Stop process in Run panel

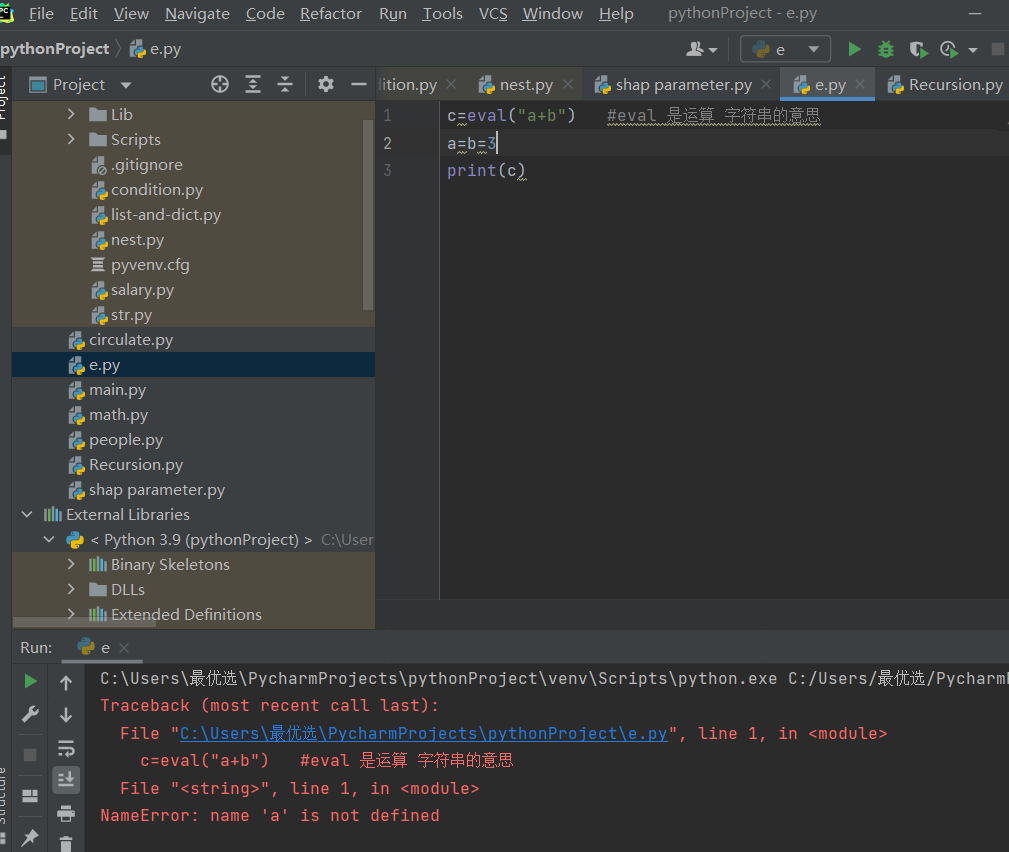coord(30,754)
